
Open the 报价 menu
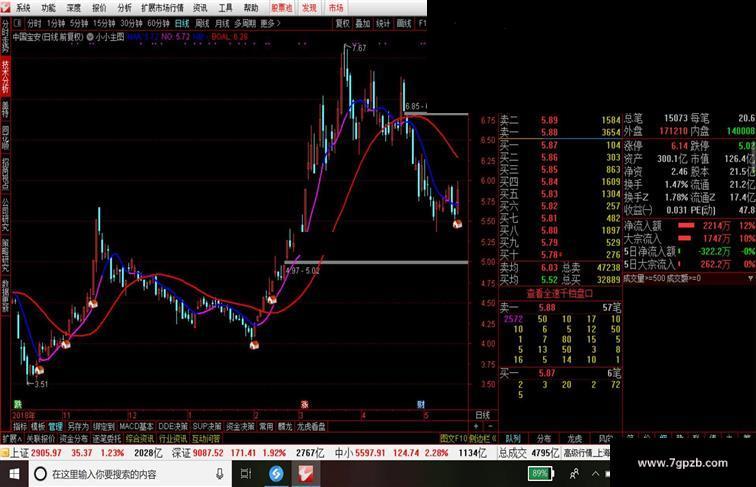pos(99,8)
